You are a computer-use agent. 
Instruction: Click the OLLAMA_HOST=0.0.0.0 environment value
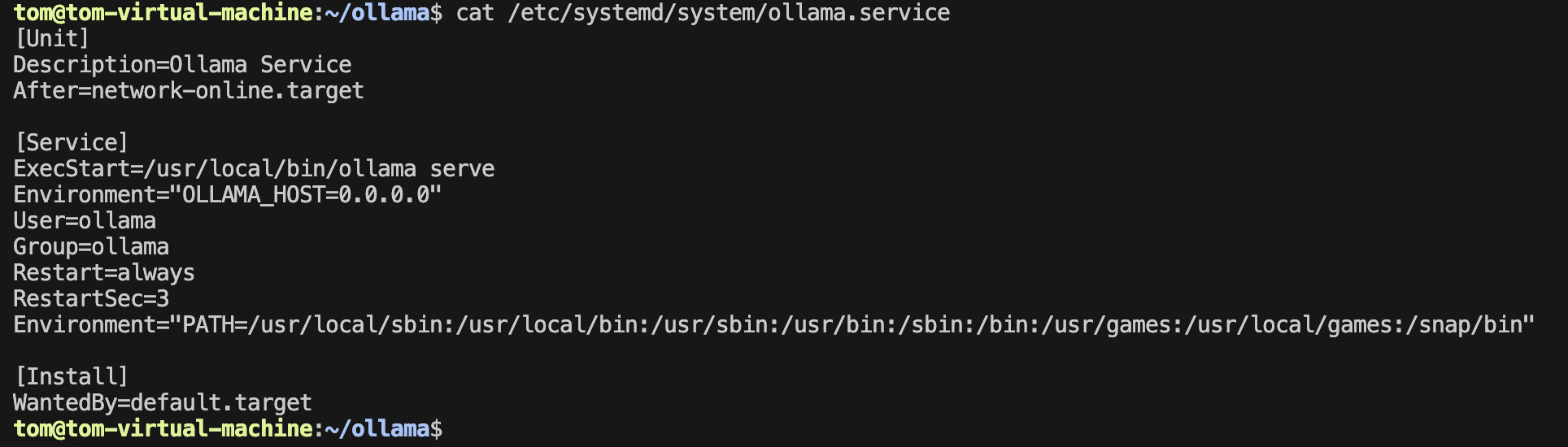tap(306, 195)
